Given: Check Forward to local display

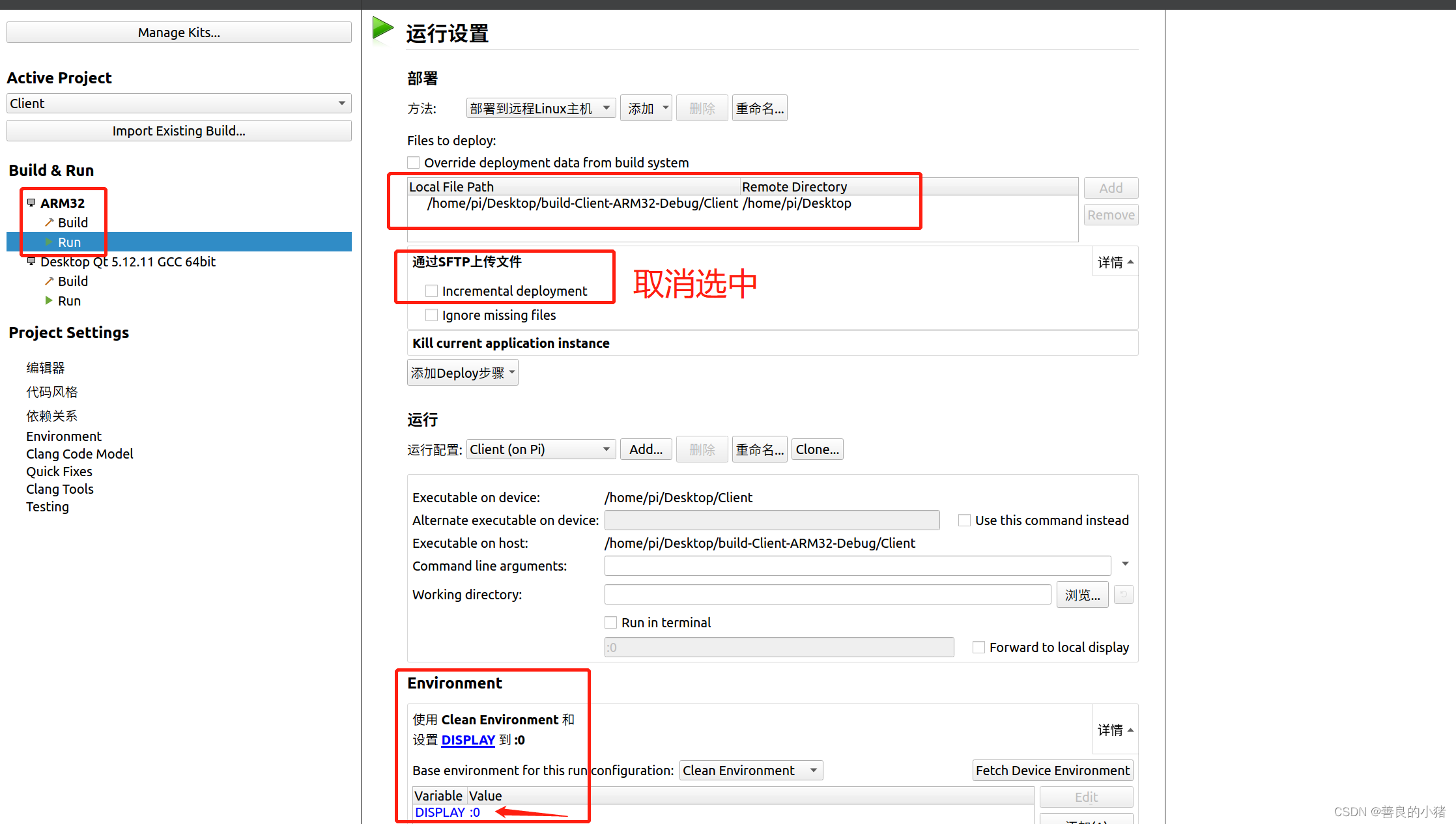Looking at the screenshot, I should (978, 647).
